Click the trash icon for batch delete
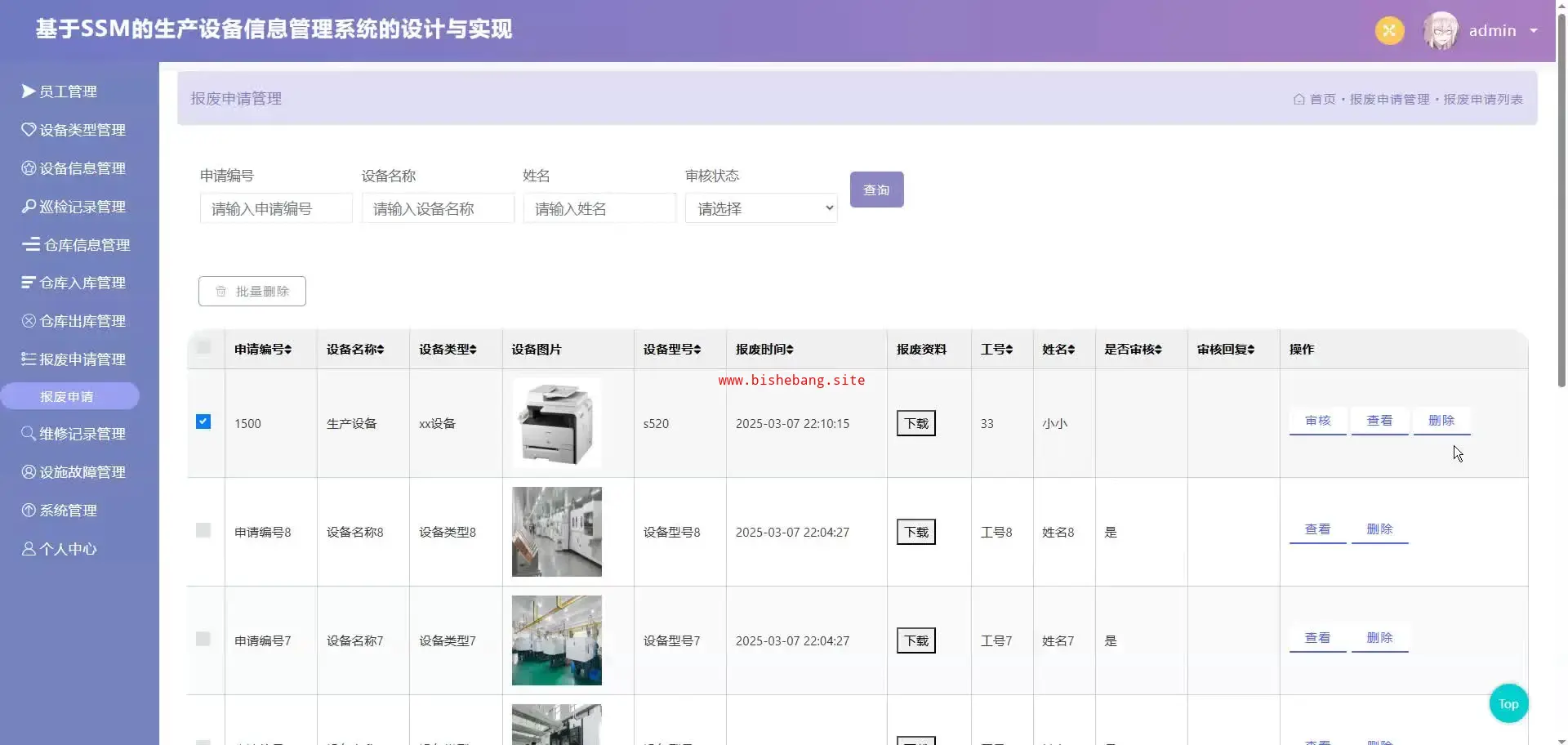The image size is (1568, 745). [x=220, y=292]
